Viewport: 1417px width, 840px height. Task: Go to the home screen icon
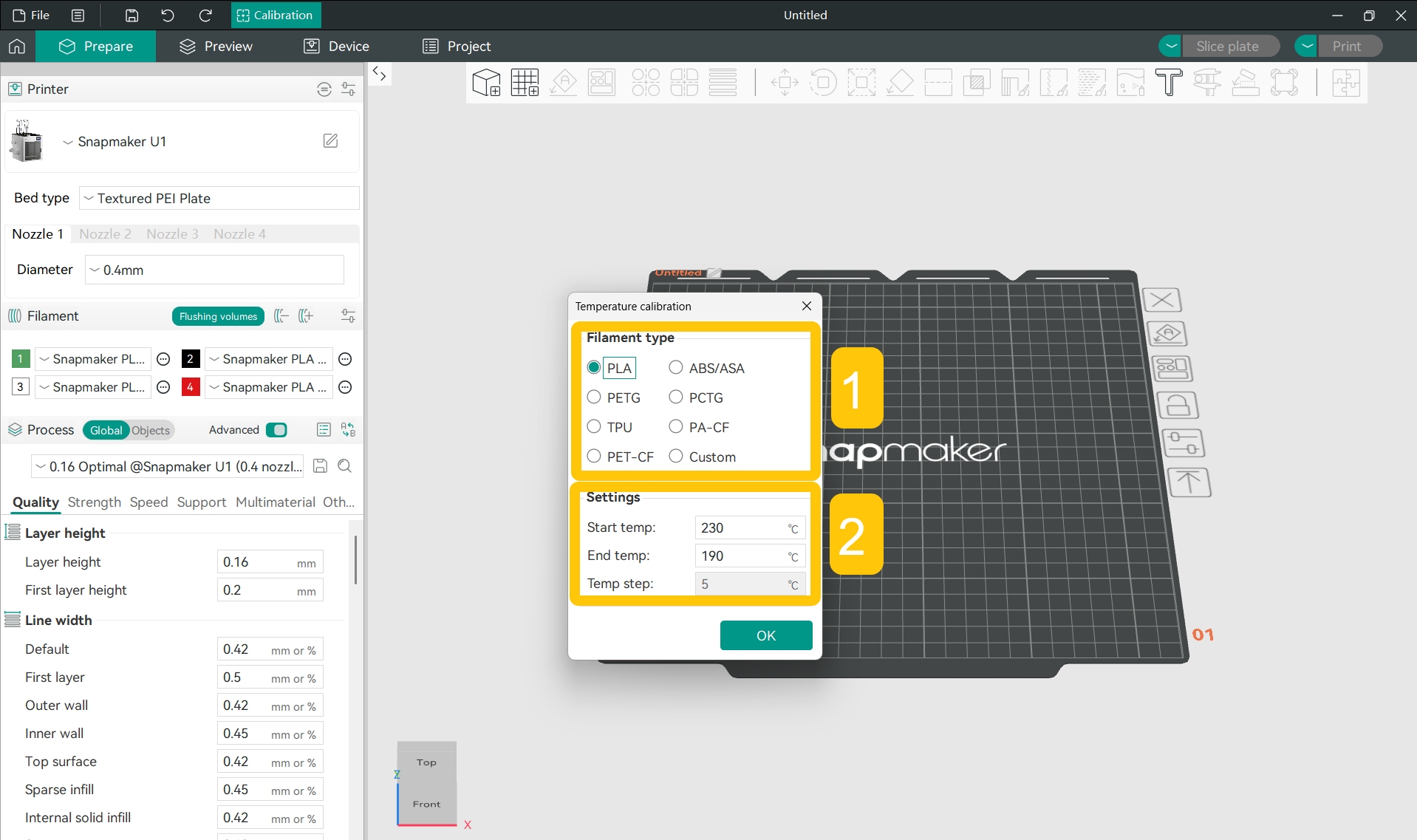(x=17, y=46)
